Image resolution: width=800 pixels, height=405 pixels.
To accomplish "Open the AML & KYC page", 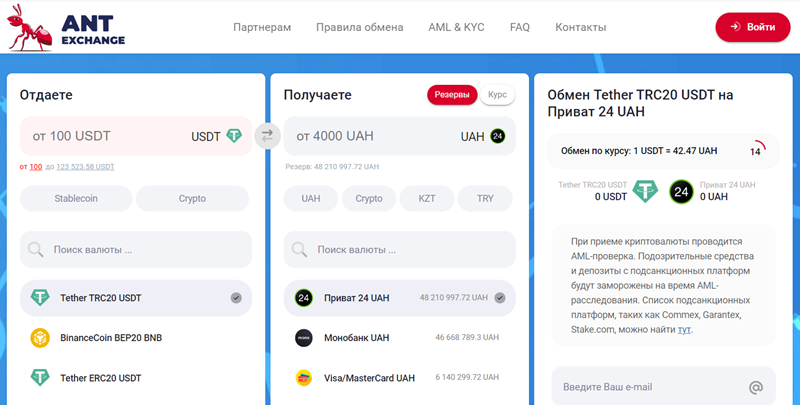I will point(456,27).
